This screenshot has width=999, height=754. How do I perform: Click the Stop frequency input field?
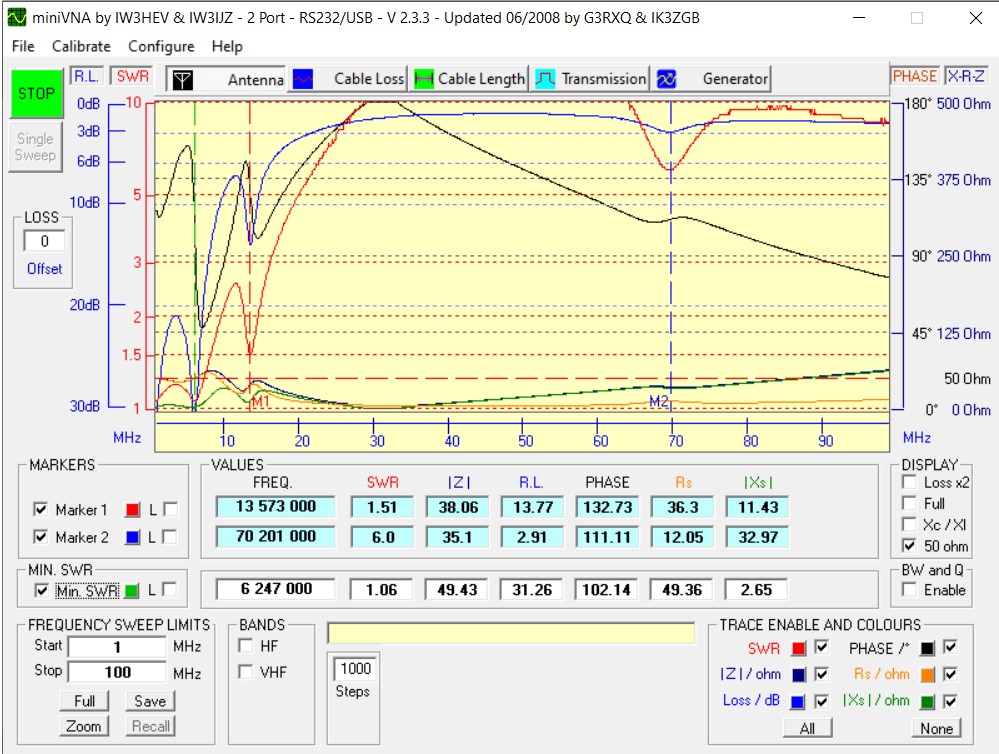coord(117,672)
